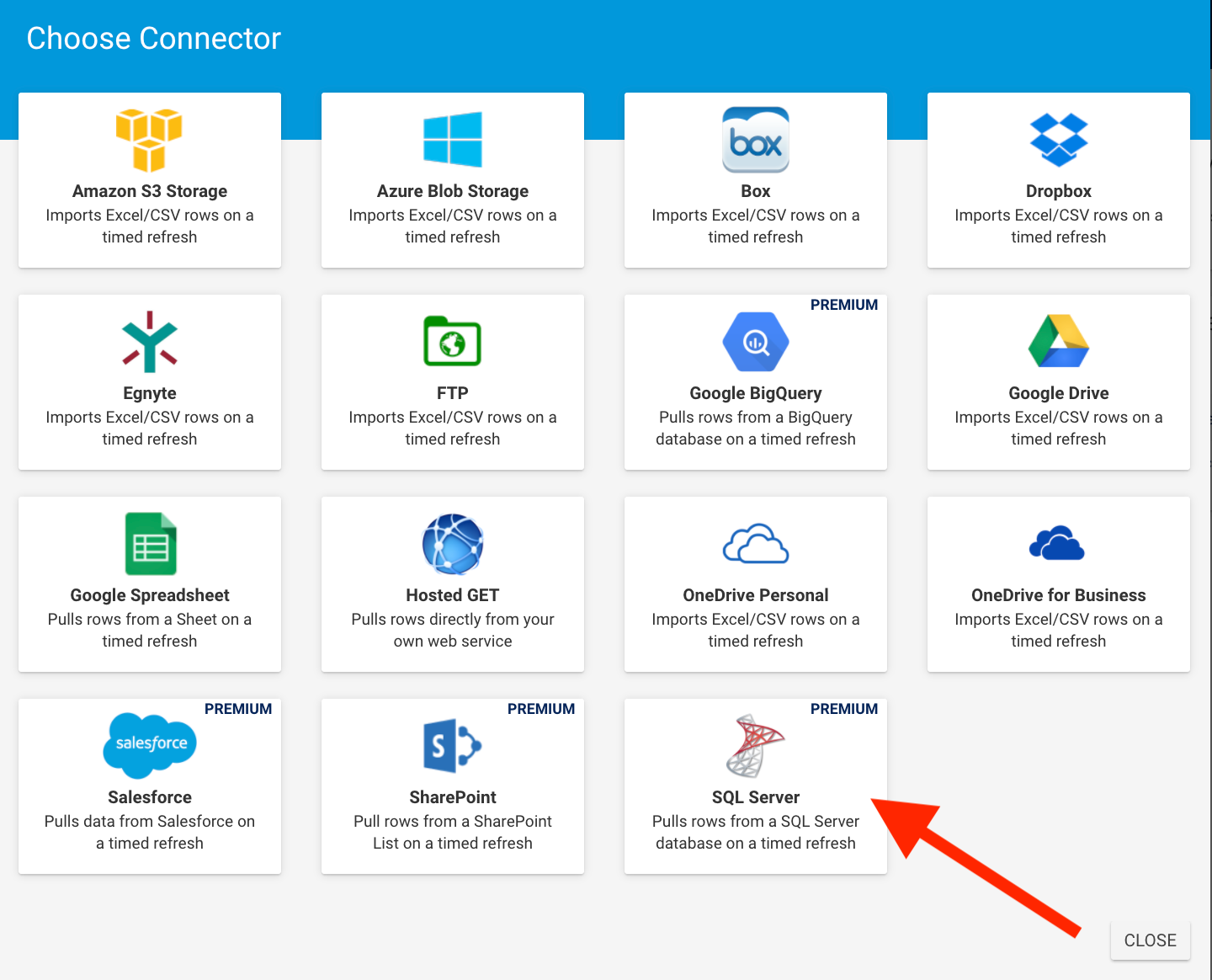Screen dimensions: 1212x980
Task: Close the Choose Connector dialog
Action: [x=1151, y=940]
